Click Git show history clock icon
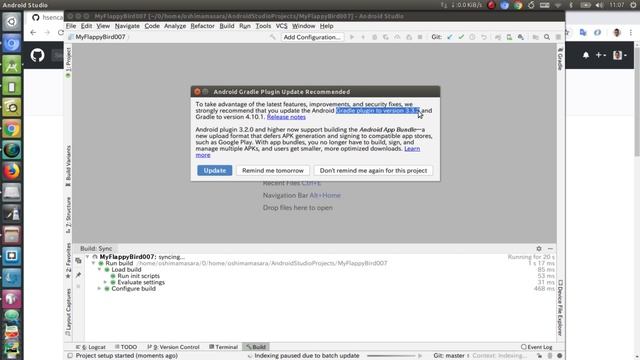Screen dimensions: 640x360 pyautogui.click(x=472, y=37)
